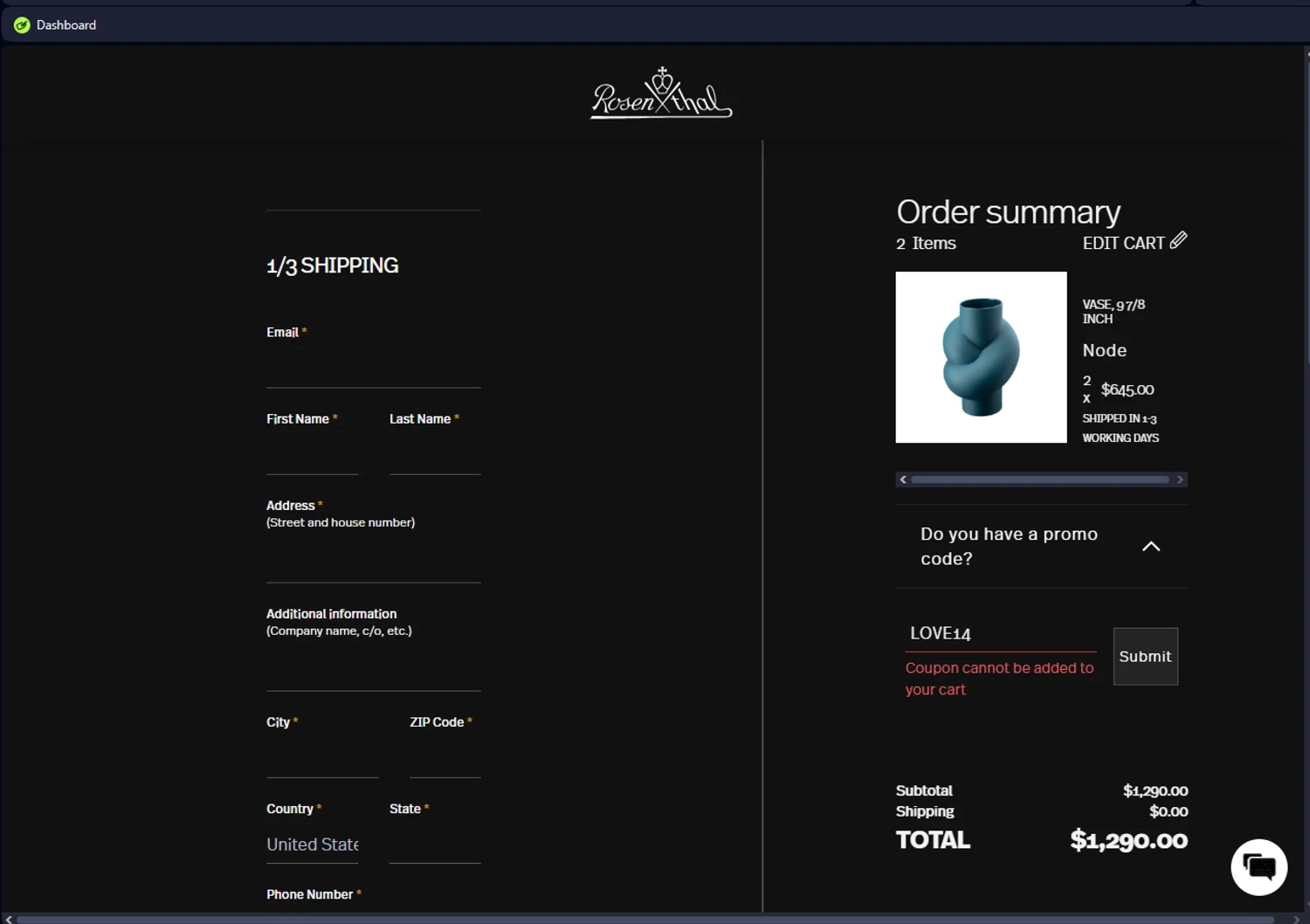Open the Dashboard tab
Screen dimensions: 1310x924
click(x=55, y=25)
